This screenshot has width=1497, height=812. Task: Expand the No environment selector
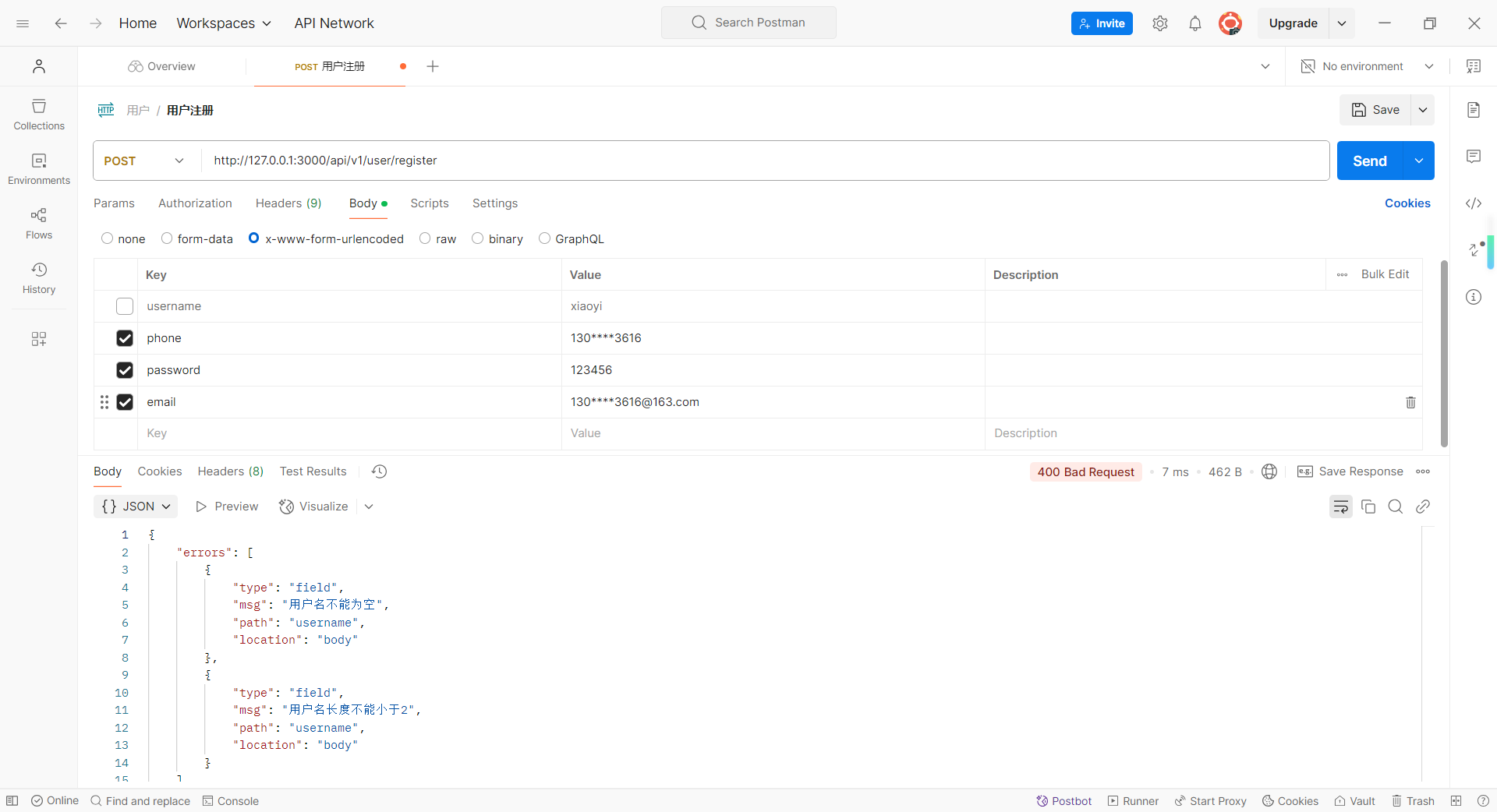tap(1368, 66)
